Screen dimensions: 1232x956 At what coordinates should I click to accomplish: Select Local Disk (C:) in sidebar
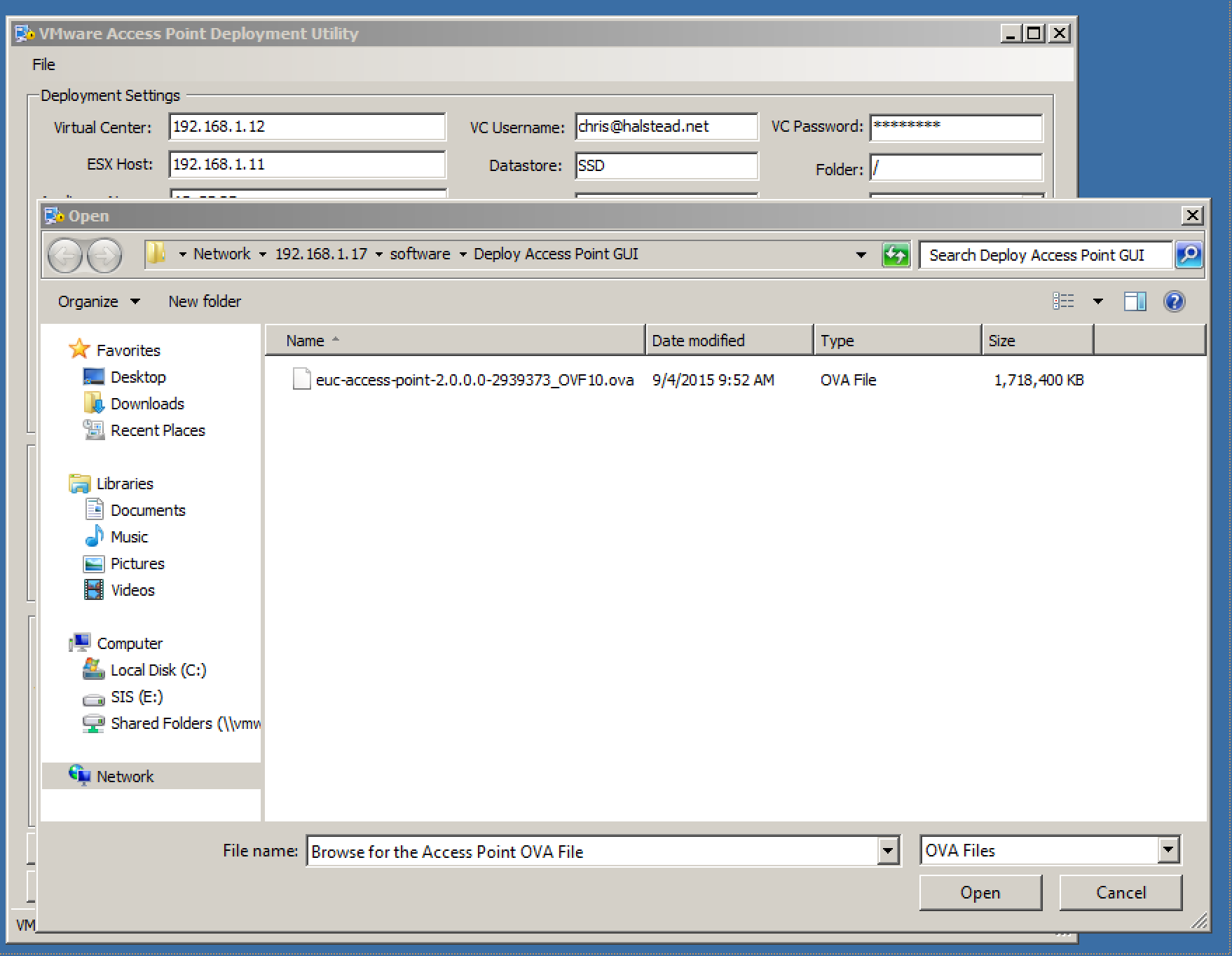pos(158,670)
